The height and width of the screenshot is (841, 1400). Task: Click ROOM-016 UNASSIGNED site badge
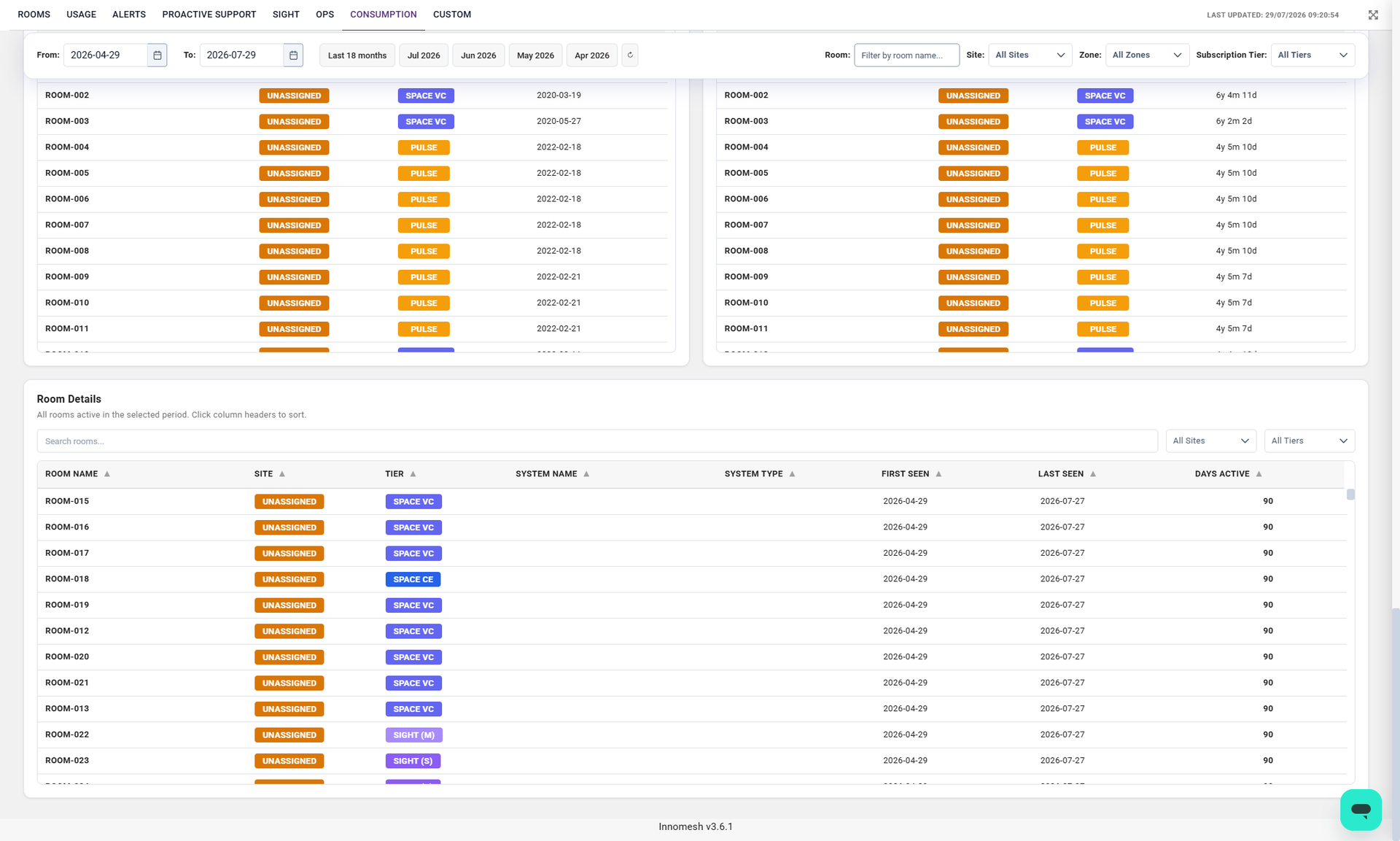[x=289, y=528]
